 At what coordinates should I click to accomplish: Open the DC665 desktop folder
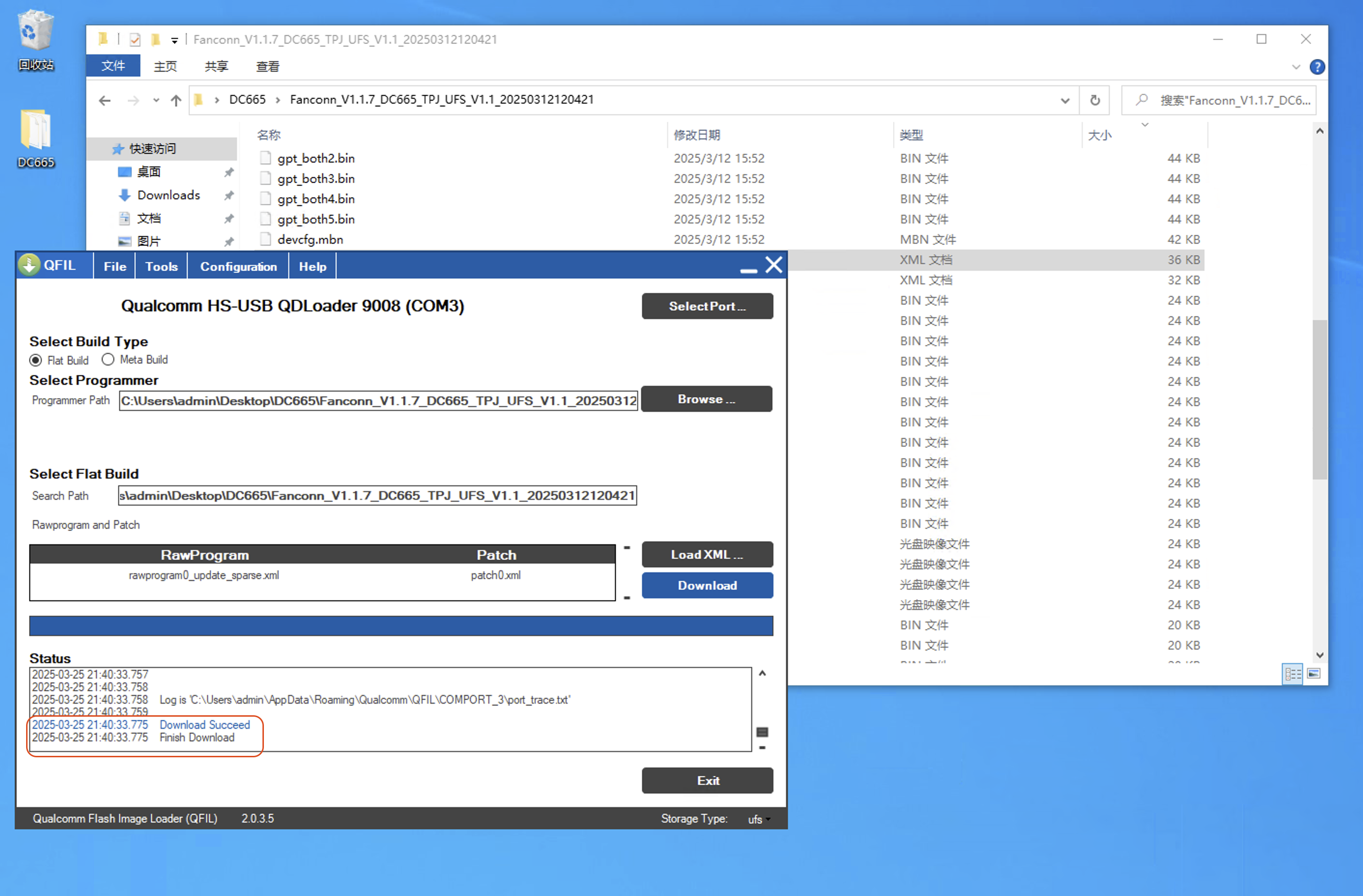[35, 131]
